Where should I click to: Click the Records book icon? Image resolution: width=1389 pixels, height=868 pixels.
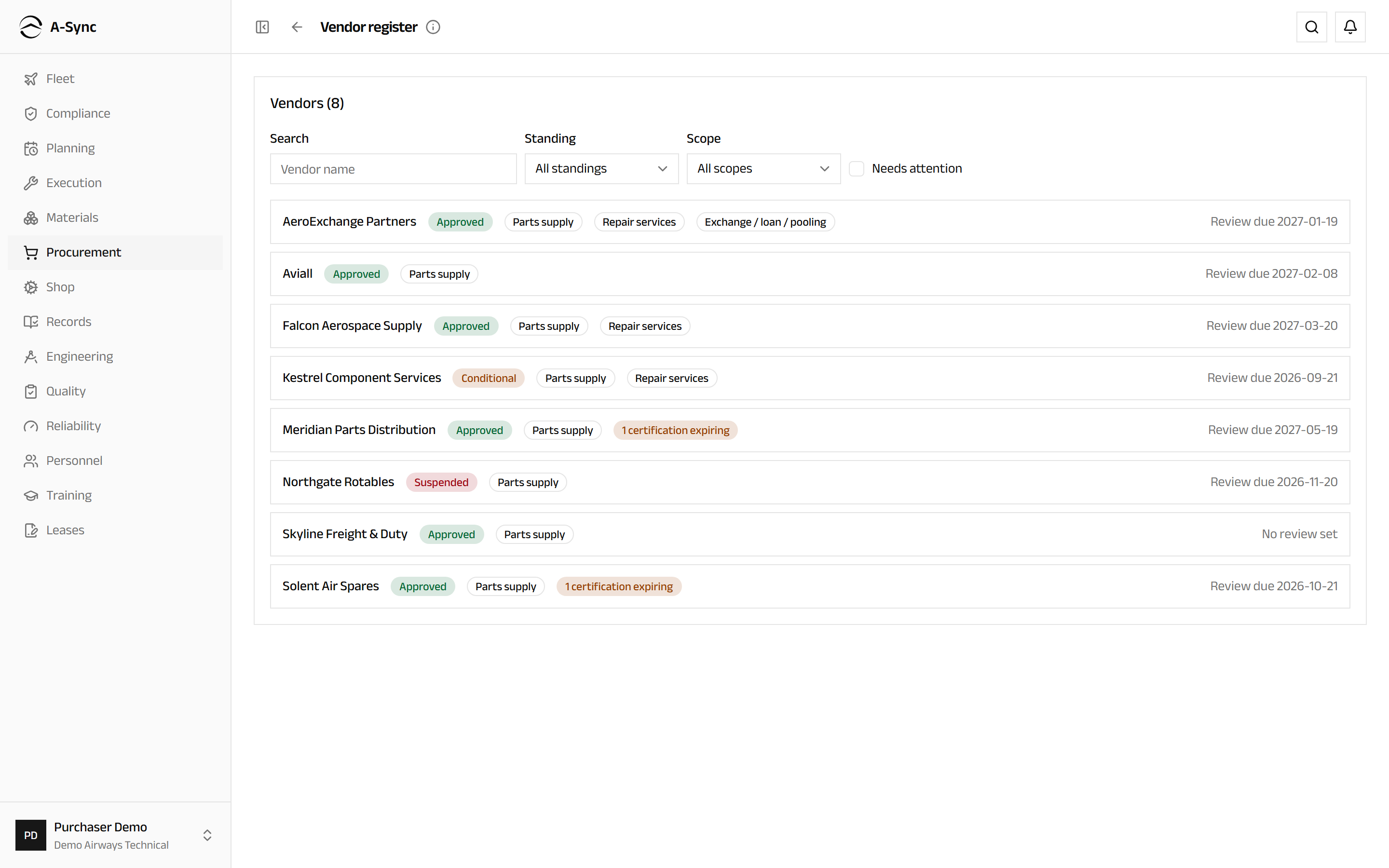tap(31, 322)
